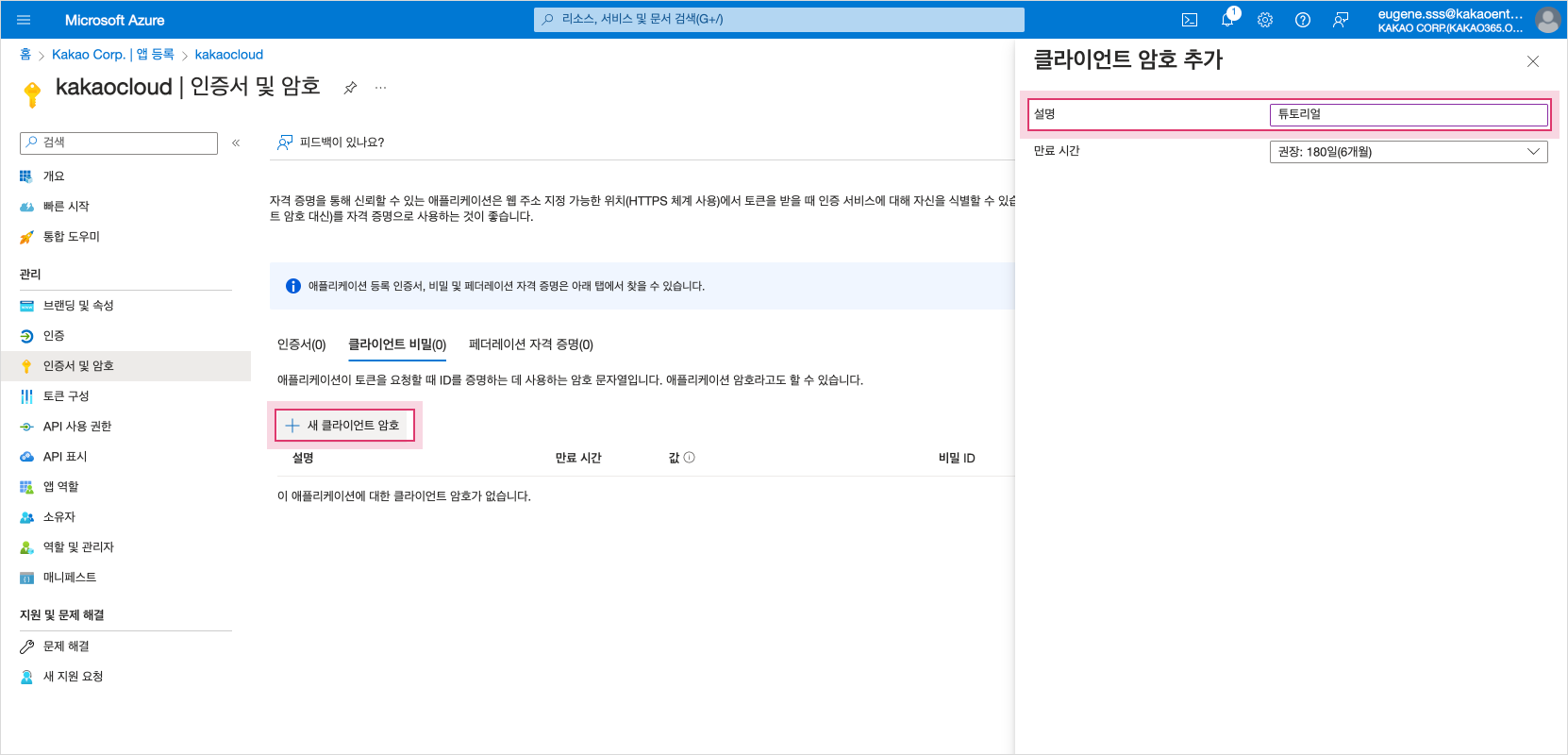Click 새 클라이언트 암호 button

pos(344,426)
